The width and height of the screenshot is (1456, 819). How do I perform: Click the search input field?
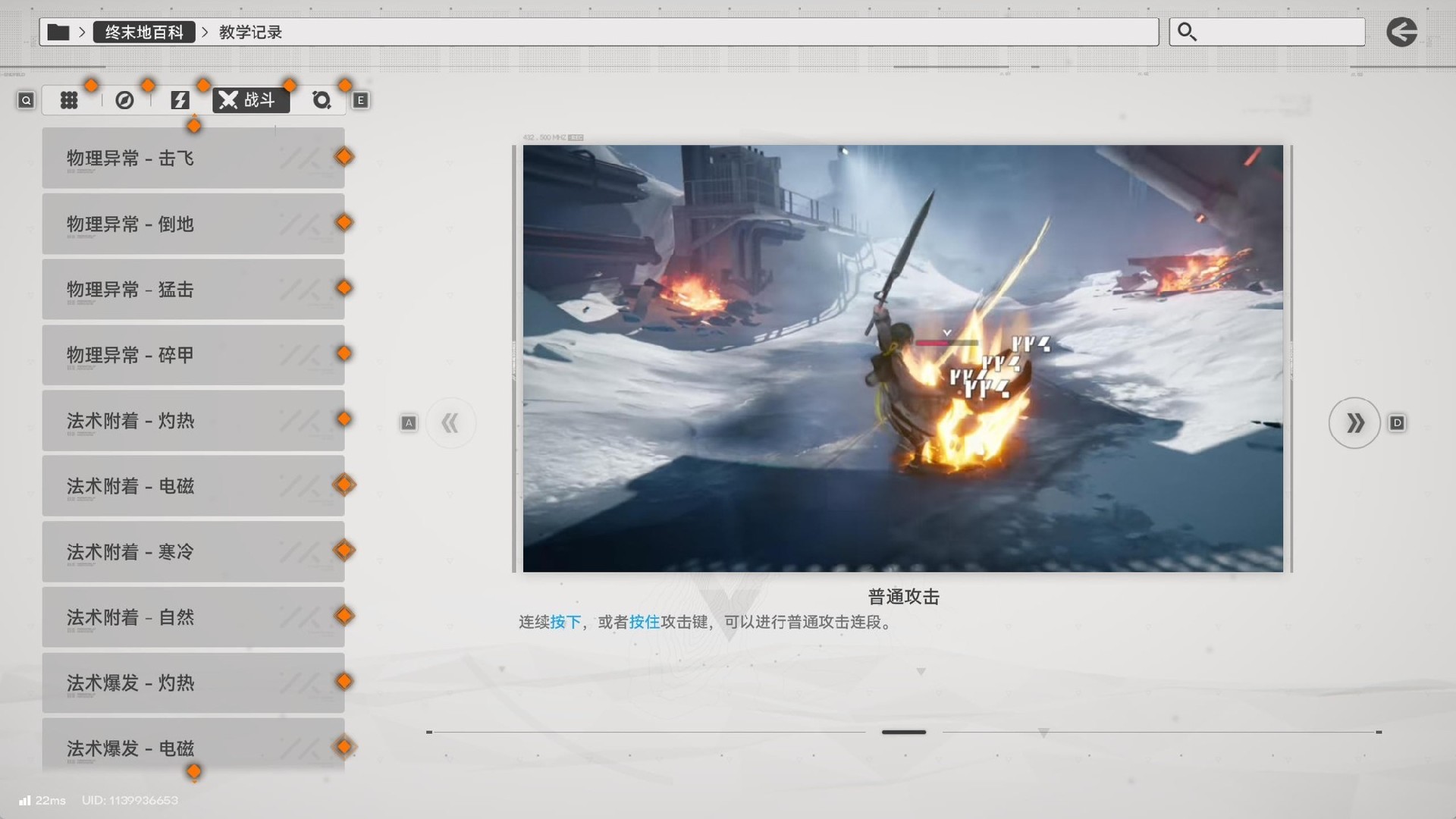[x=1282, y=32]
